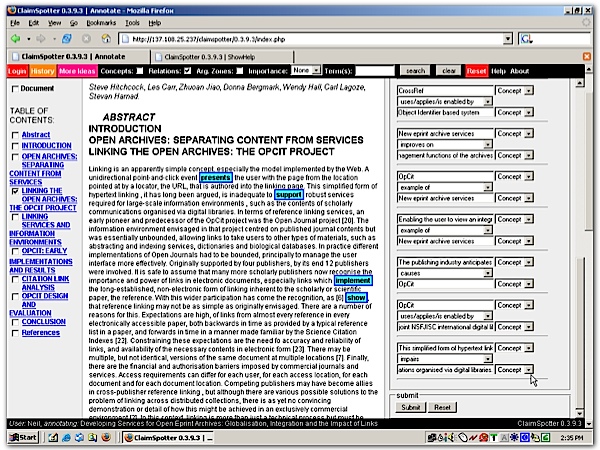This screenshot has width=600, height=450.
Task: Check the CONCLUSION contents checkbox
Action: (15, 322)
